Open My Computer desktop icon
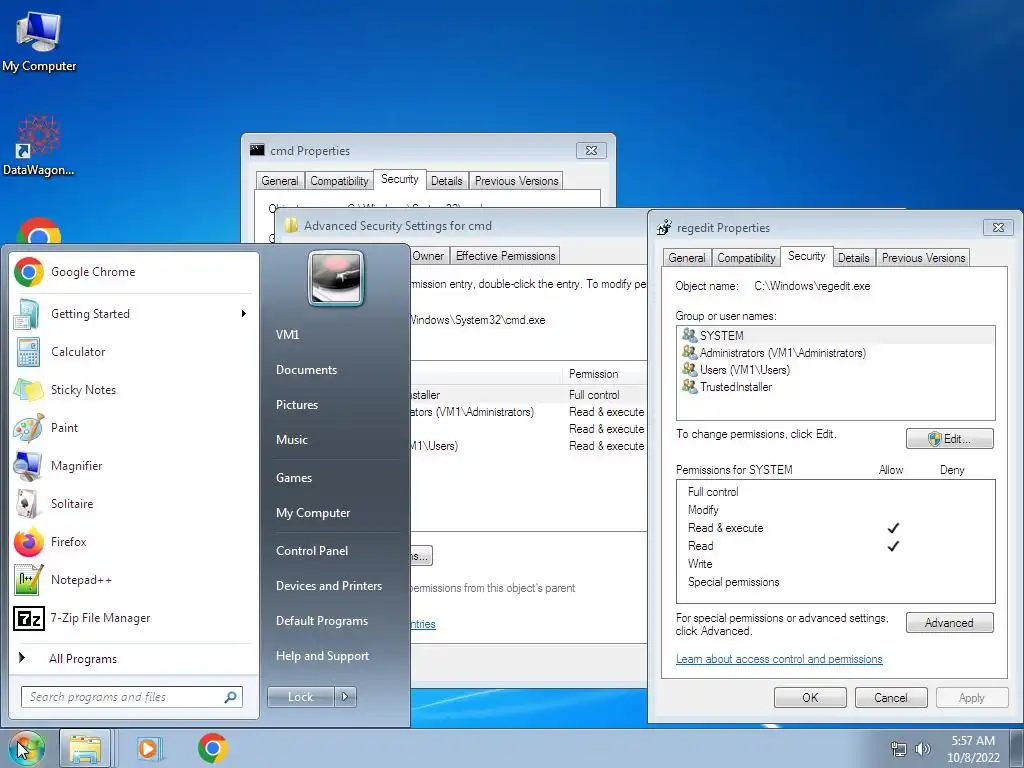Viewport: 1024px width, 768px height. tap(39, 40)
